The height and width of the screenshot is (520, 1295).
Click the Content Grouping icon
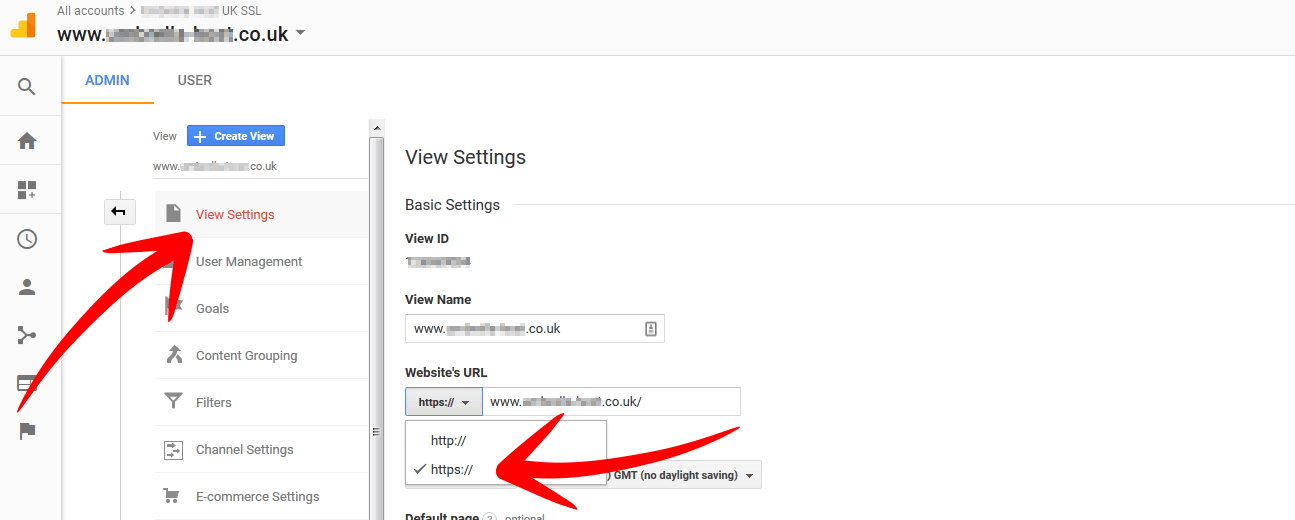174,355
